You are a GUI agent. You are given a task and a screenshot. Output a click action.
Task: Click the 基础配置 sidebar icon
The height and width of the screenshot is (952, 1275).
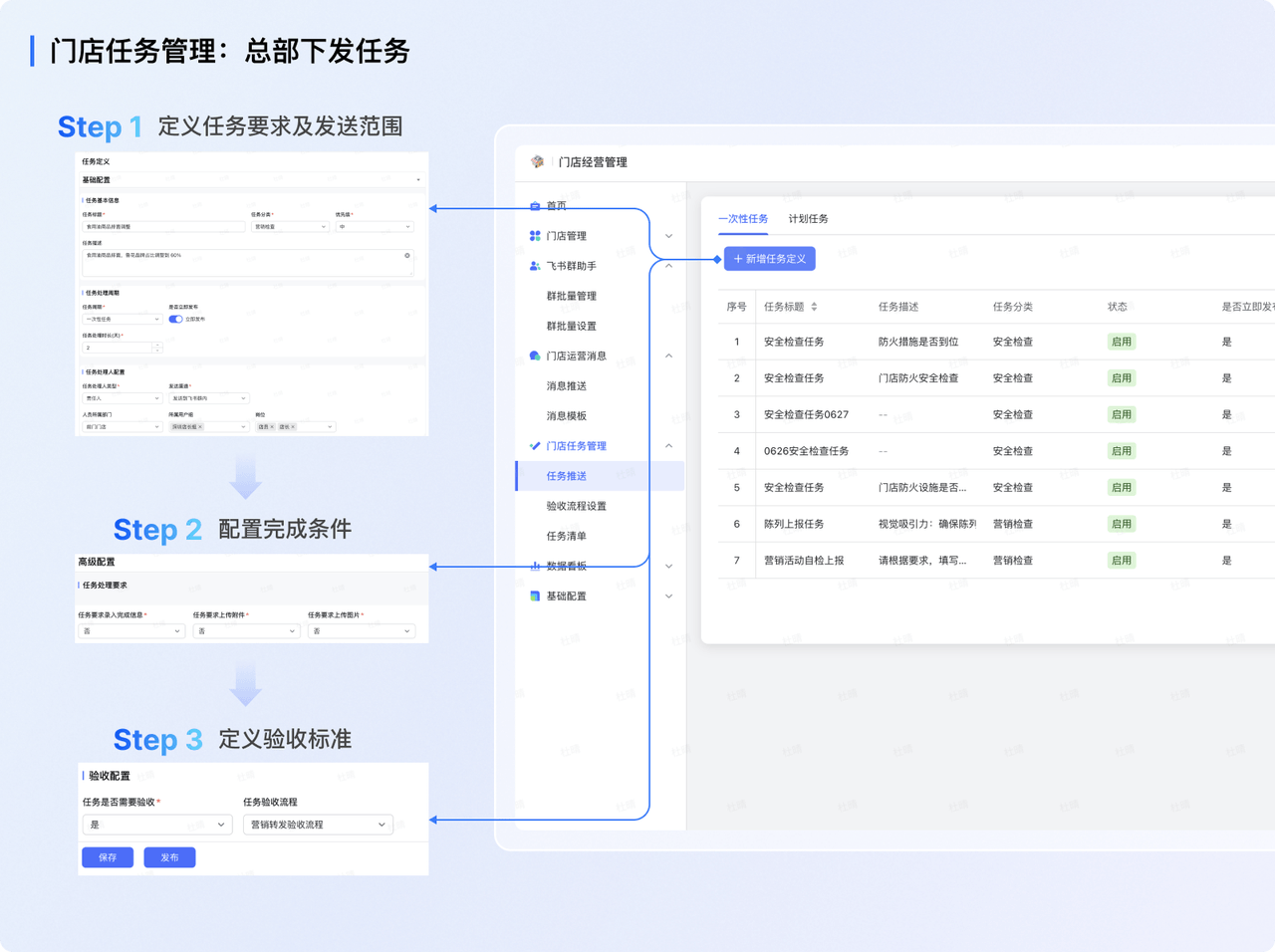535,595
